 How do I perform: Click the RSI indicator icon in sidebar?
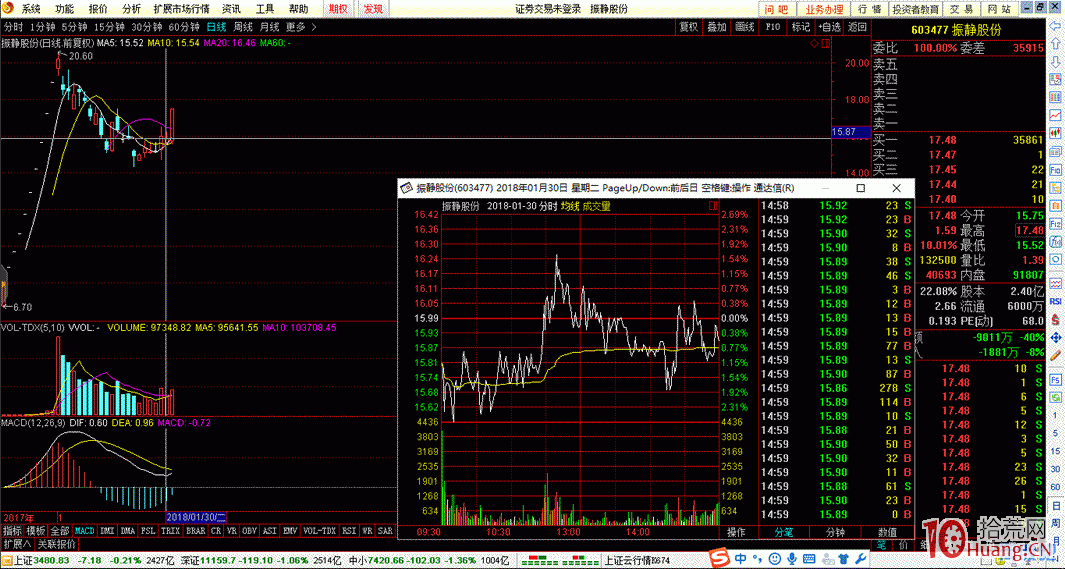click(1056, 301)
